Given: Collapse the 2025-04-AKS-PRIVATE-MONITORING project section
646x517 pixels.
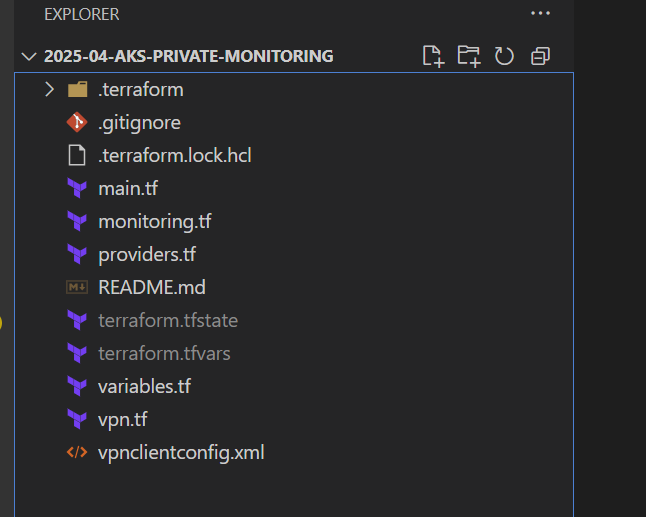Looking at the screenshot, I should coord(28,57).
